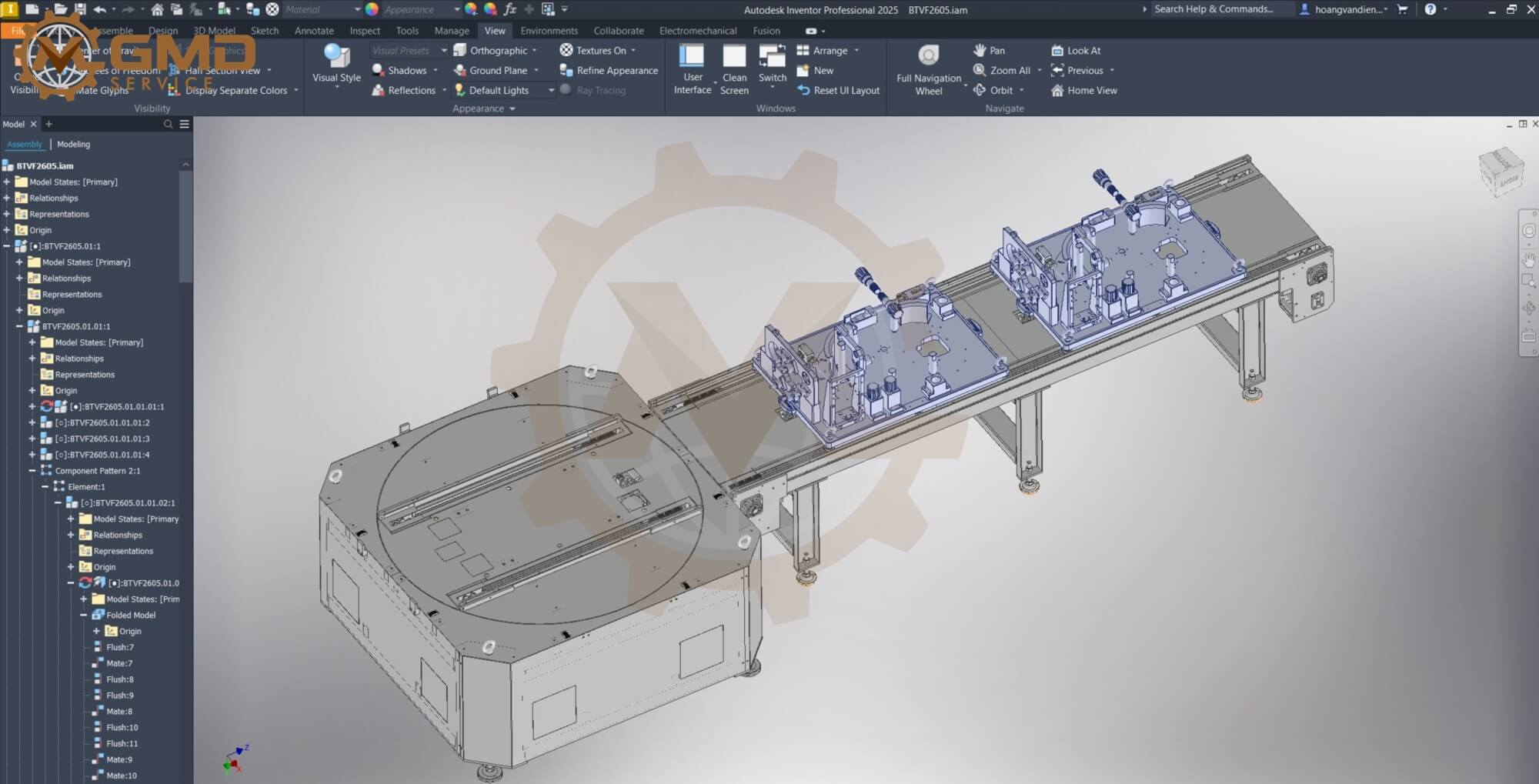Click the User Interface icon
This screenshot has height=784, width=1539.
[x=692, y=56]
